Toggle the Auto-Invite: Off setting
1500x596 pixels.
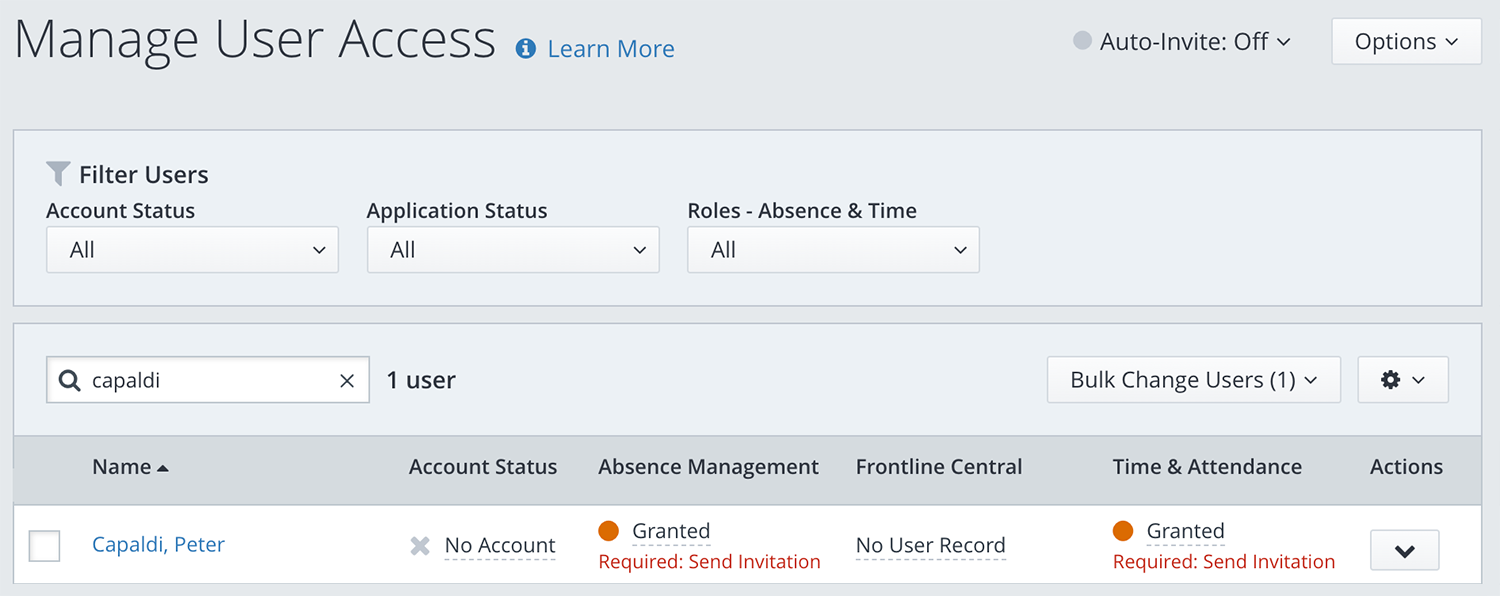coord(1182,42)
